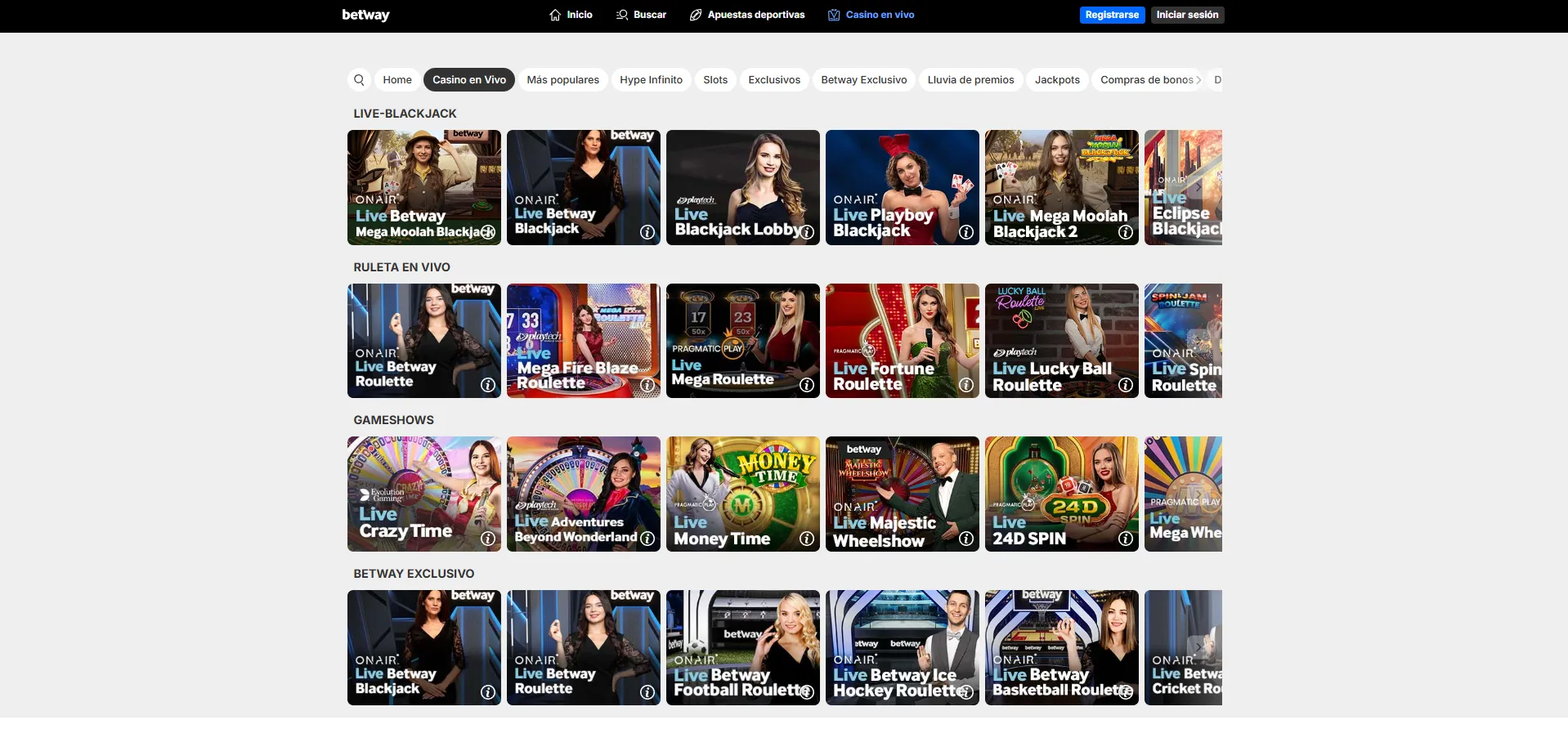Open Live Betway Blackjack in Live-Blackjack row
This screenshot has height=729, width=1568.
pos(584,187)
